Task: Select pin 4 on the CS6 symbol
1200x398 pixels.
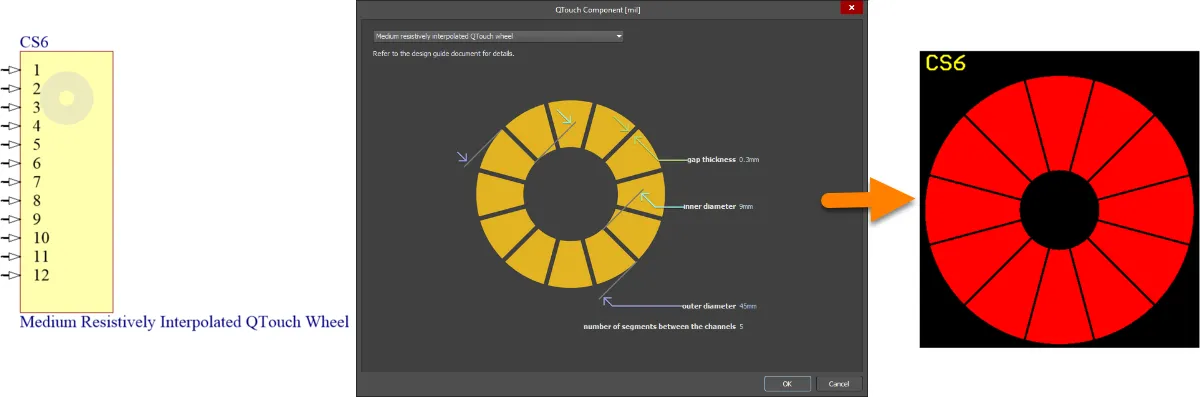Action: click(20, 126)
